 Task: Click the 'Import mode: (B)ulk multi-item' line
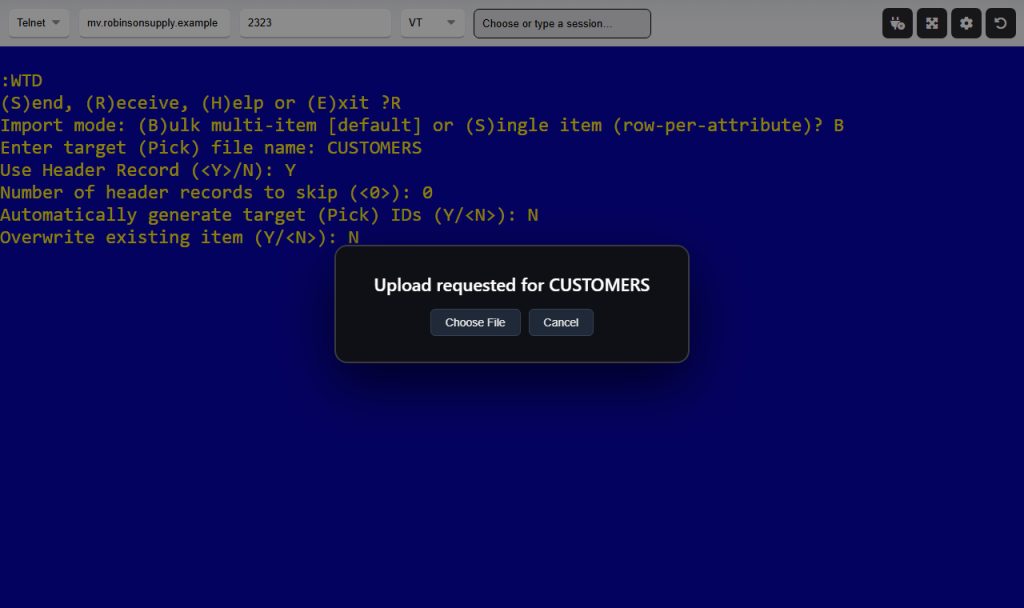(x=422, y=125)
